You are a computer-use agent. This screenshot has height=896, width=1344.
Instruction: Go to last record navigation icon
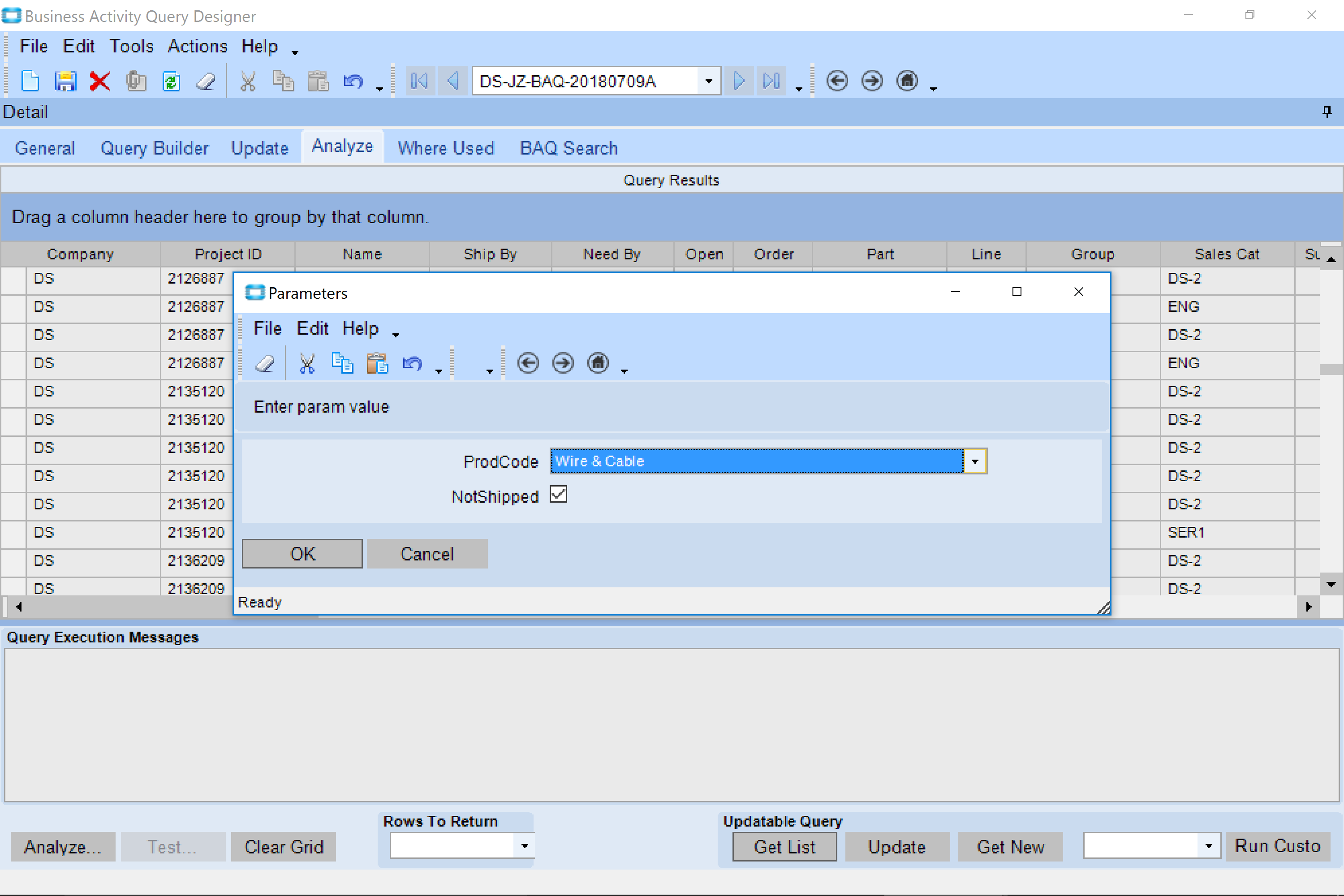click(x=771, y=81)
